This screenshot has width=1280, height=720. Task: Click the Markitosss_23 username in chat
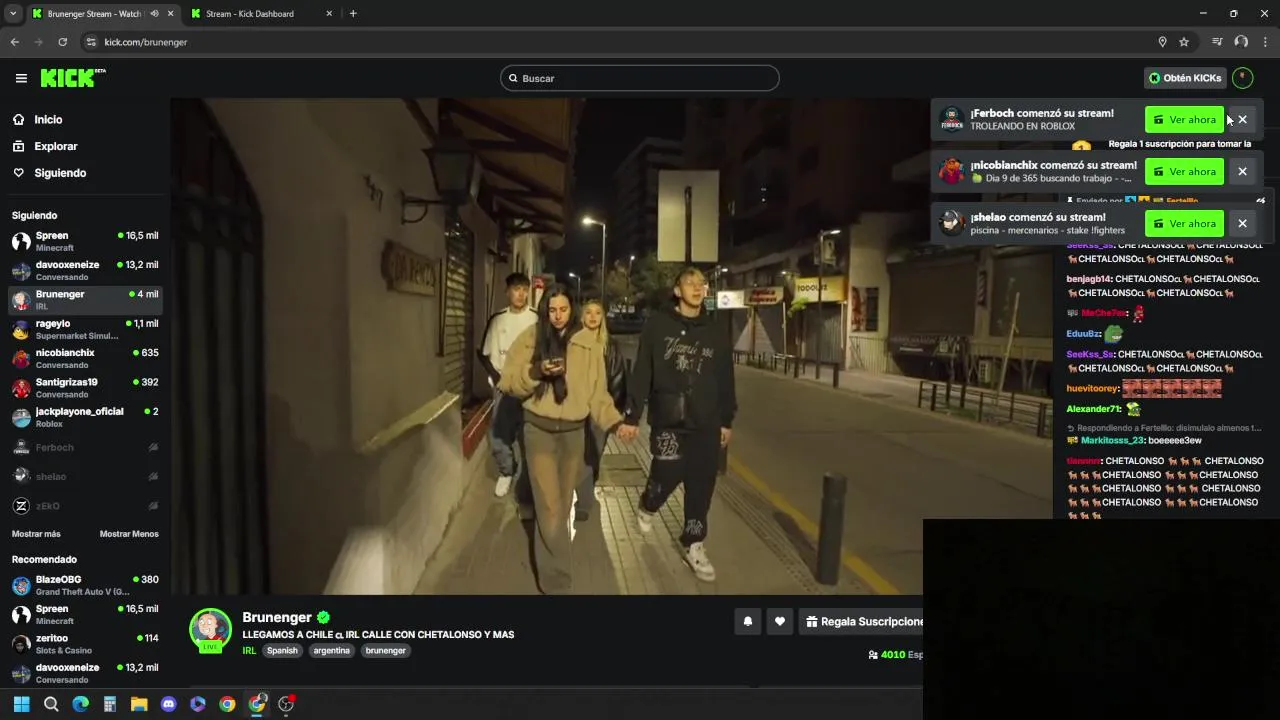coord(1112,440)
